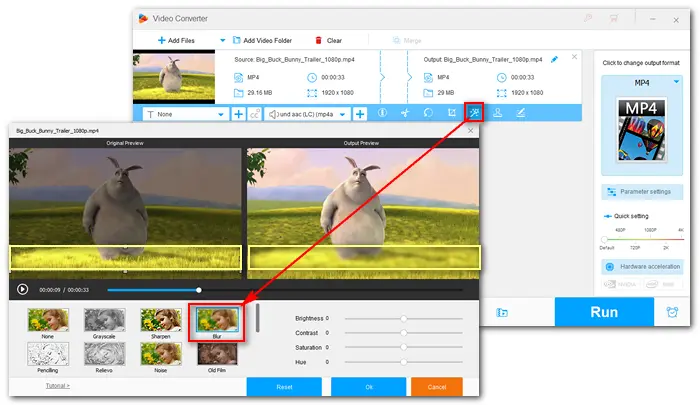This screenshot has width=700, height=405.
Task: Select the Pencilling effect thumbnail
Action: (x=48, y=354)
